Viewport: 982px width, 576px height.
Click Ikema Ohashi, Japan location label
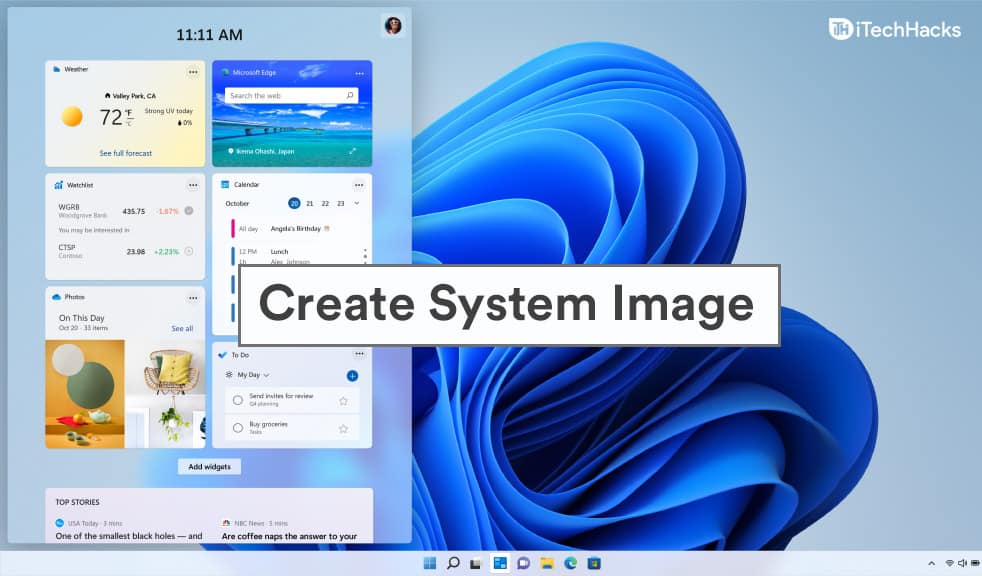[x=261, y=151]
